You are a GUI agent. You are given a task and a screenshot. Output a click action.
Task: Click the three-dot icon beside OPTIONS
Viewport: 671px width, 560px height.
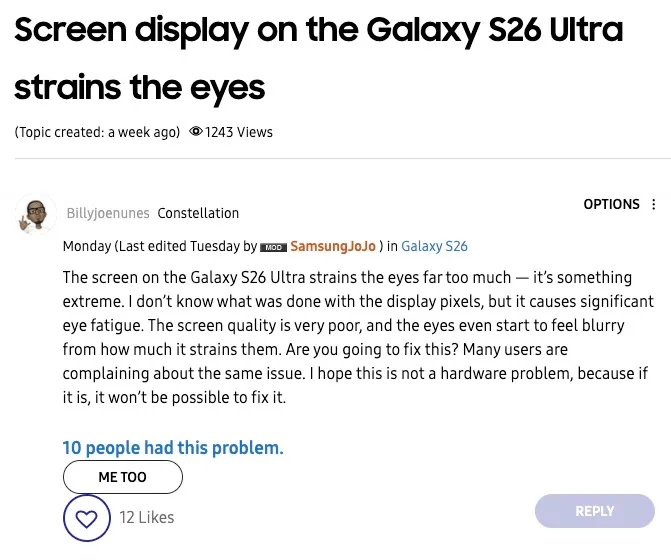tap(654, 205)
